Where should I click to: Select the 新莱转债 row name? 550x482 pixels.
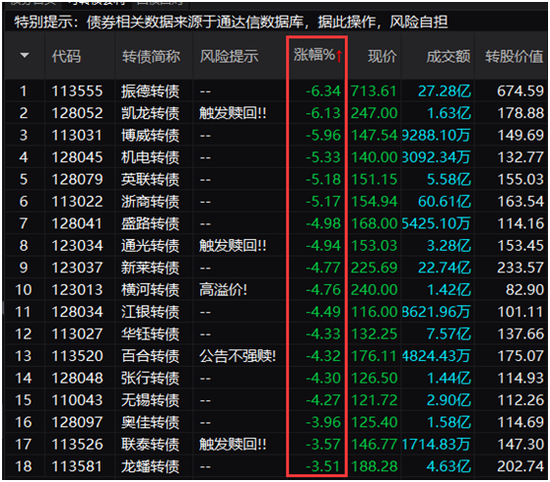[150, 268]
